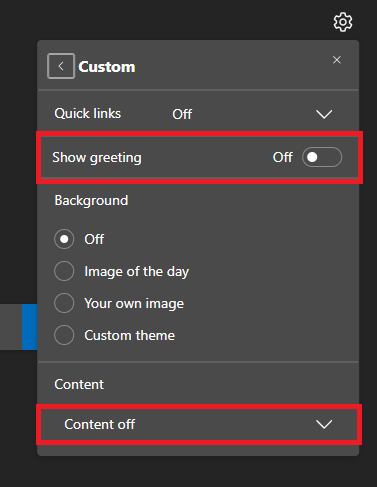Close the Custom settings panel
The height and width of the screenshot is (487, 377).
tap(337, 60)
